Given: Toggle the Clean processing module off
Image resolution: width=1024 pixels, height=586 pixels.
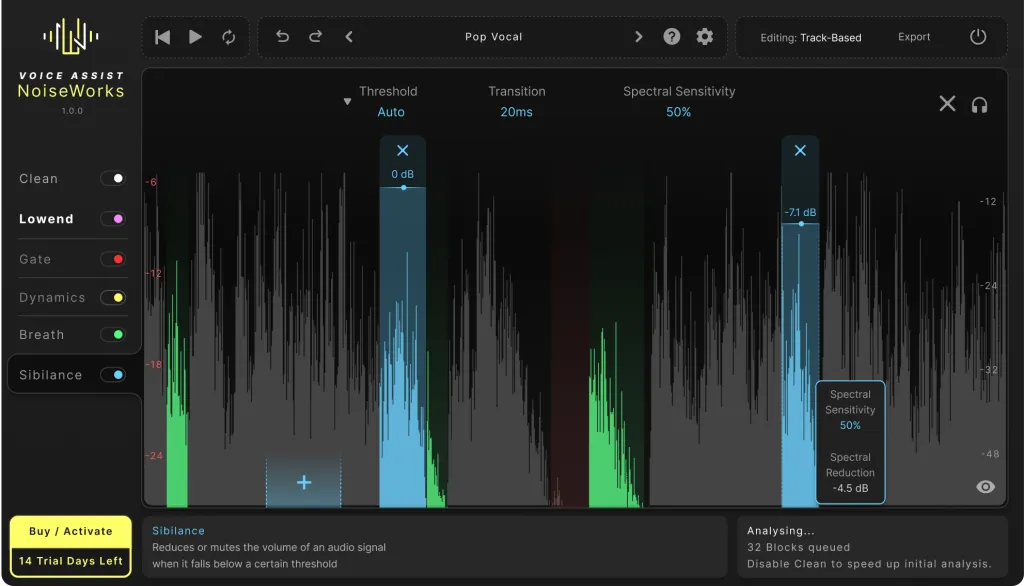Looking at the screenshot, I should (x=115, y=178).
